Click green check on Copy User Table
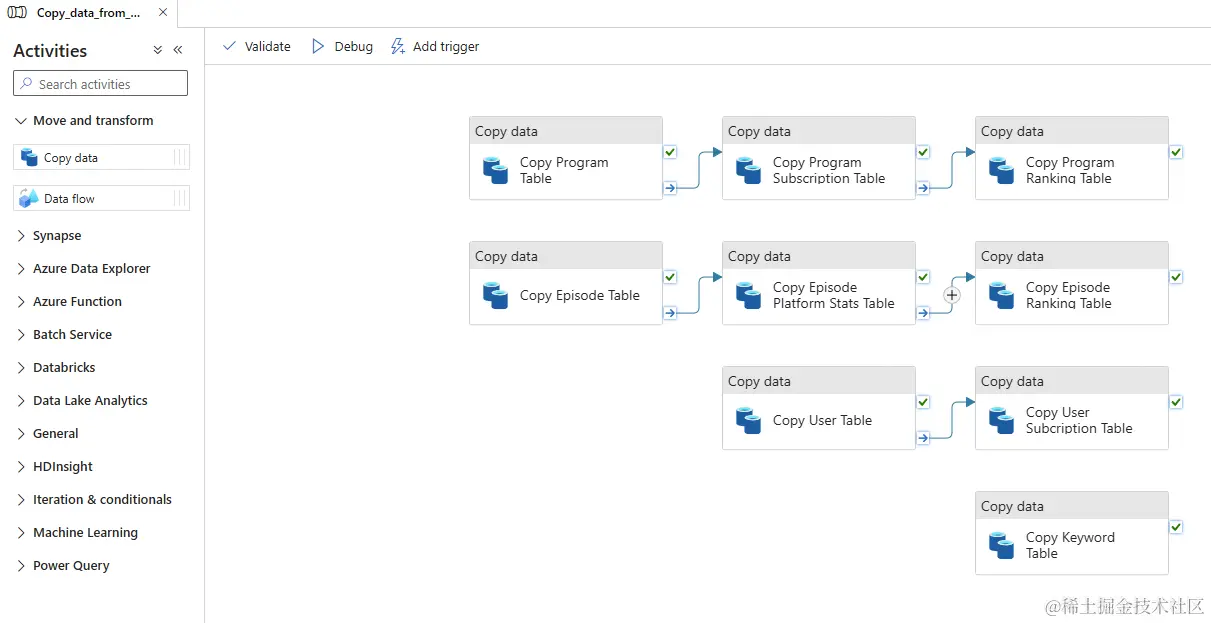 [923, 402]
